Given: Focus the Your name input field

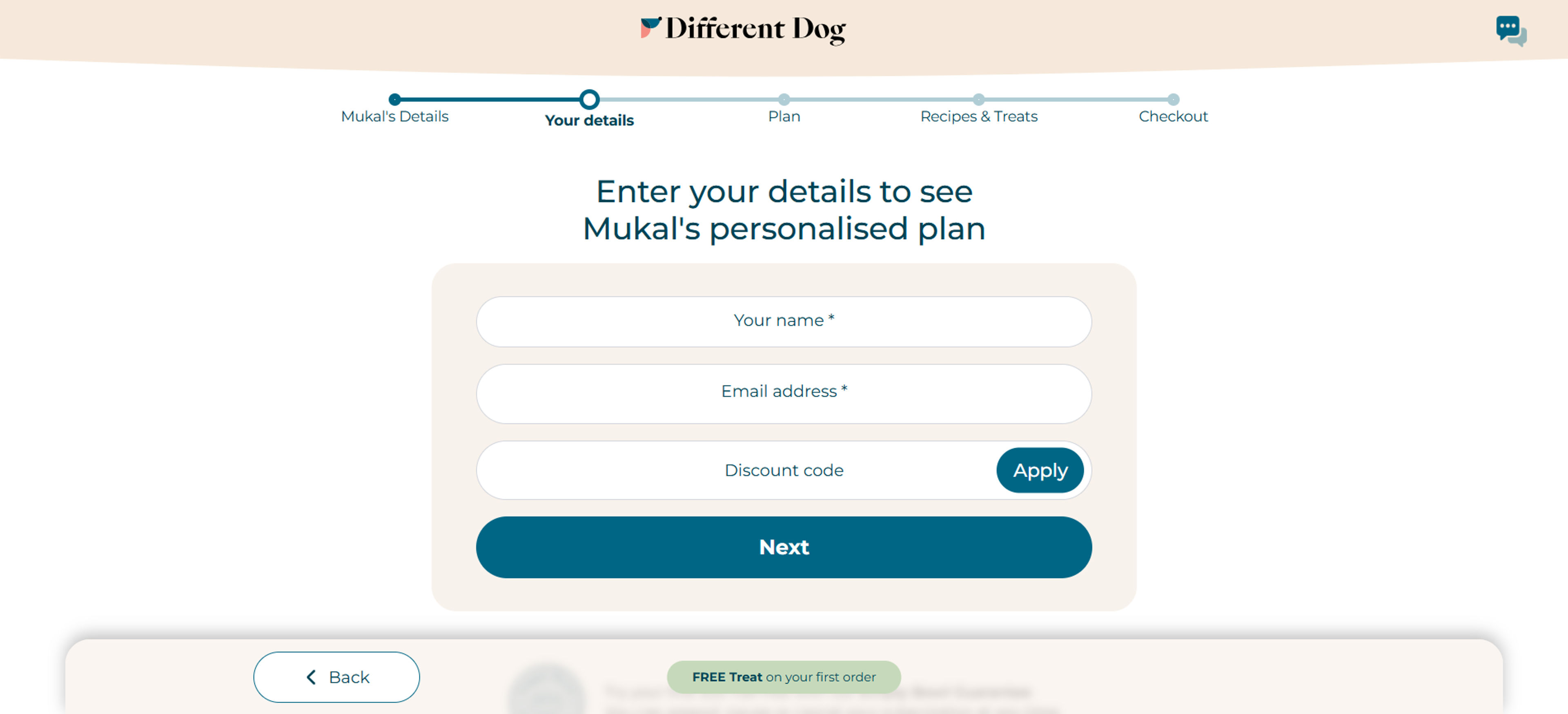Looking at the screenshot, I should [x=784, y=321].
